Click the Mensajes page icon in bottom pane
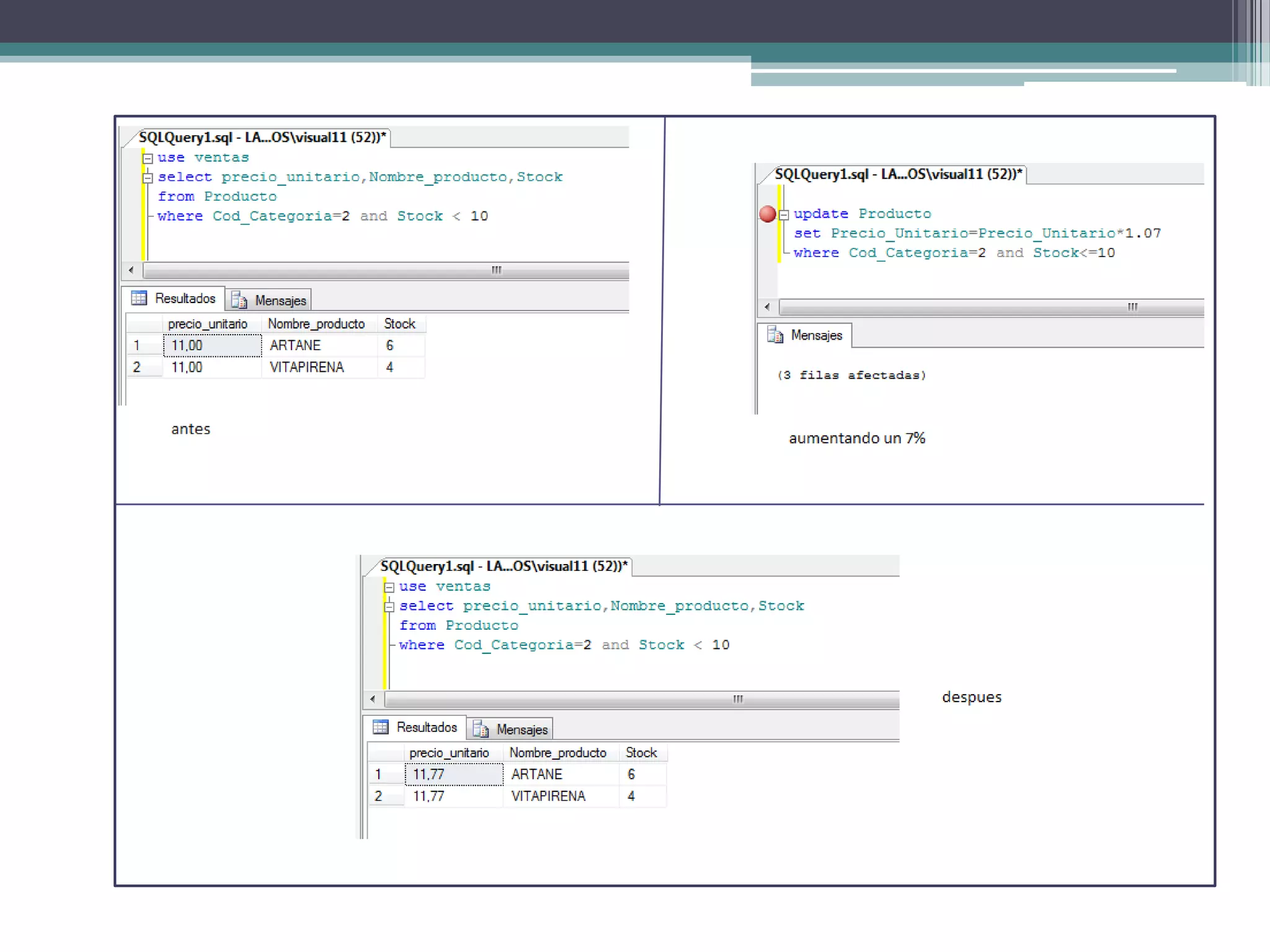 pos(481,729)
